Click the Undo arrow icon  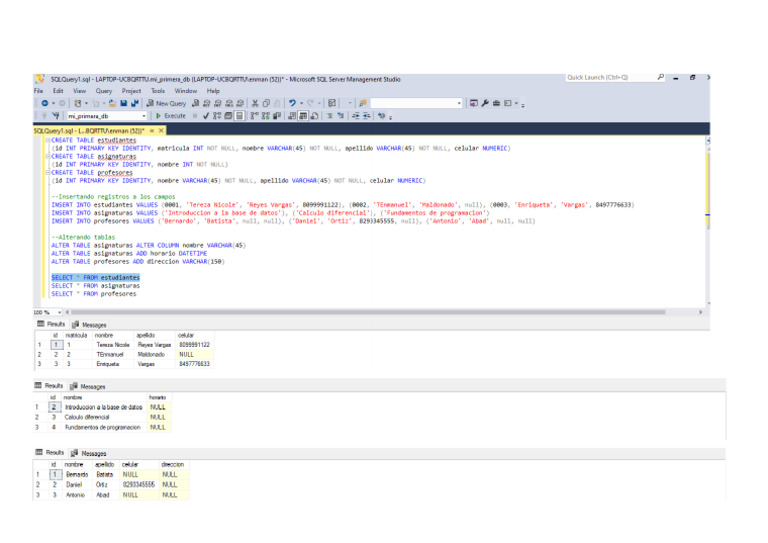point(291,103)
